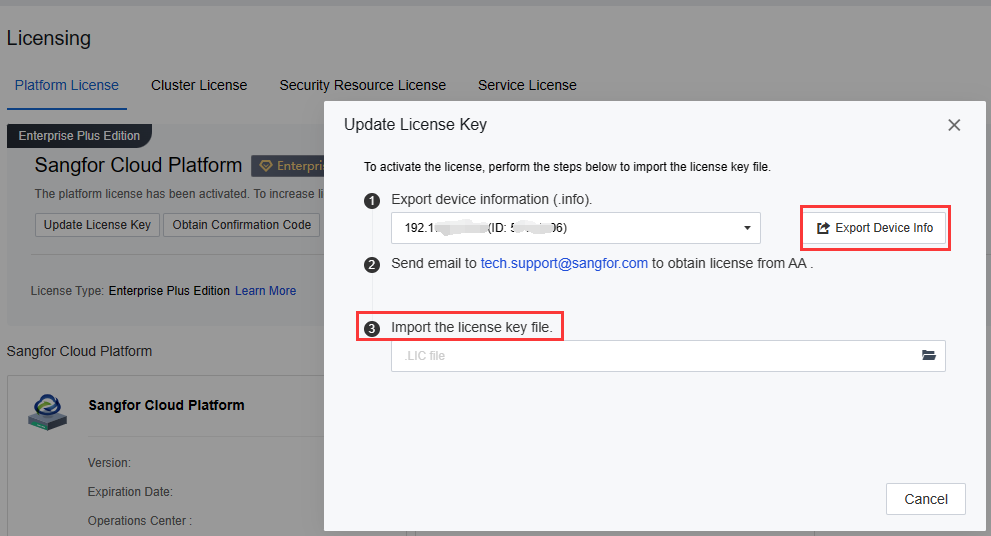The width and height of the screenshot is (991, 536).
Task: Click the Obtain Confirmation Code button
Action: 241,225
